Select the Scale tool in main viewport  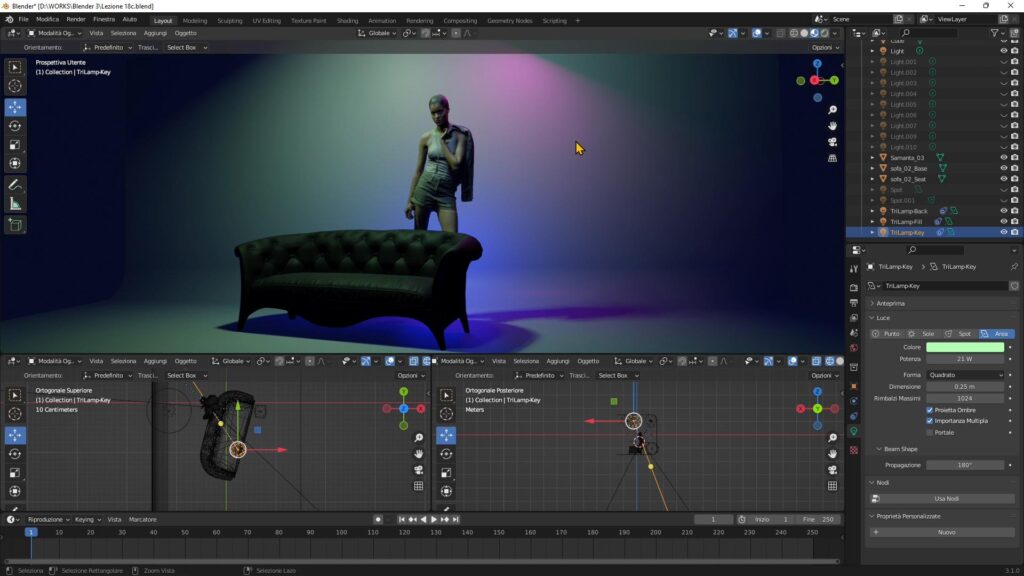pos(15,145)
